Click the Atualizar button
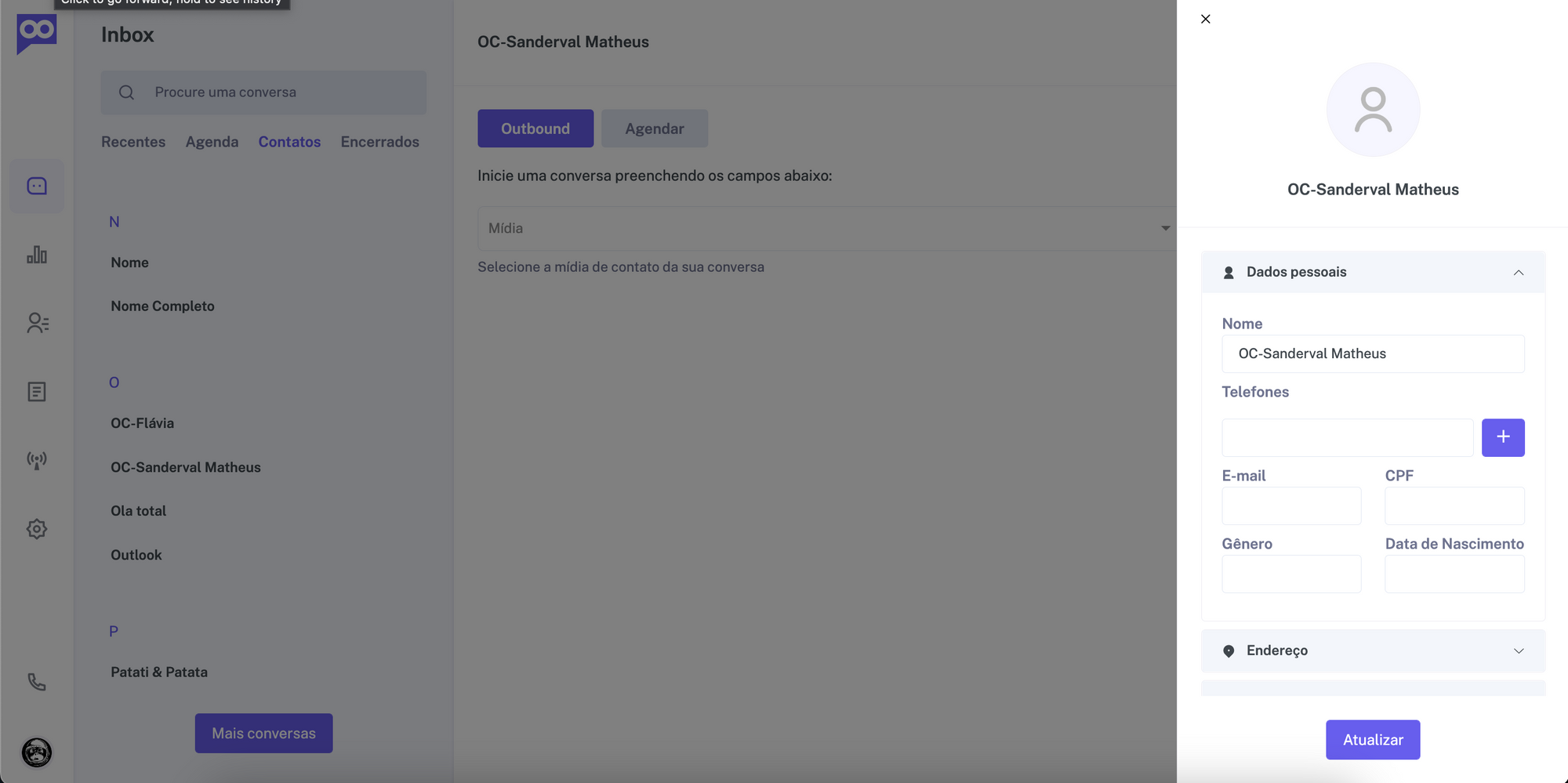Viewport: 1568px width, 783px height. tap(1373, 740)
